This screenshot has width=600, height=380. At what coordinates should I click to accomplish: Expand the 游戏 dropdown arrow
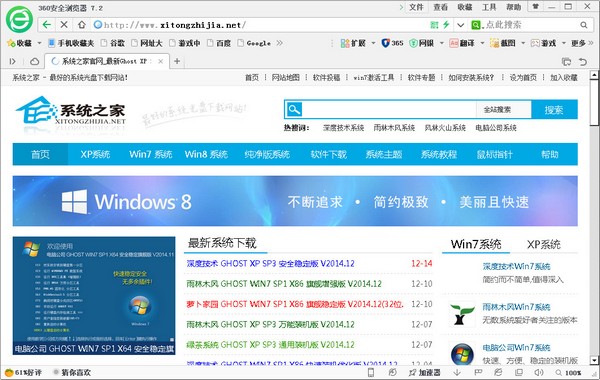(x=564, y=43)
